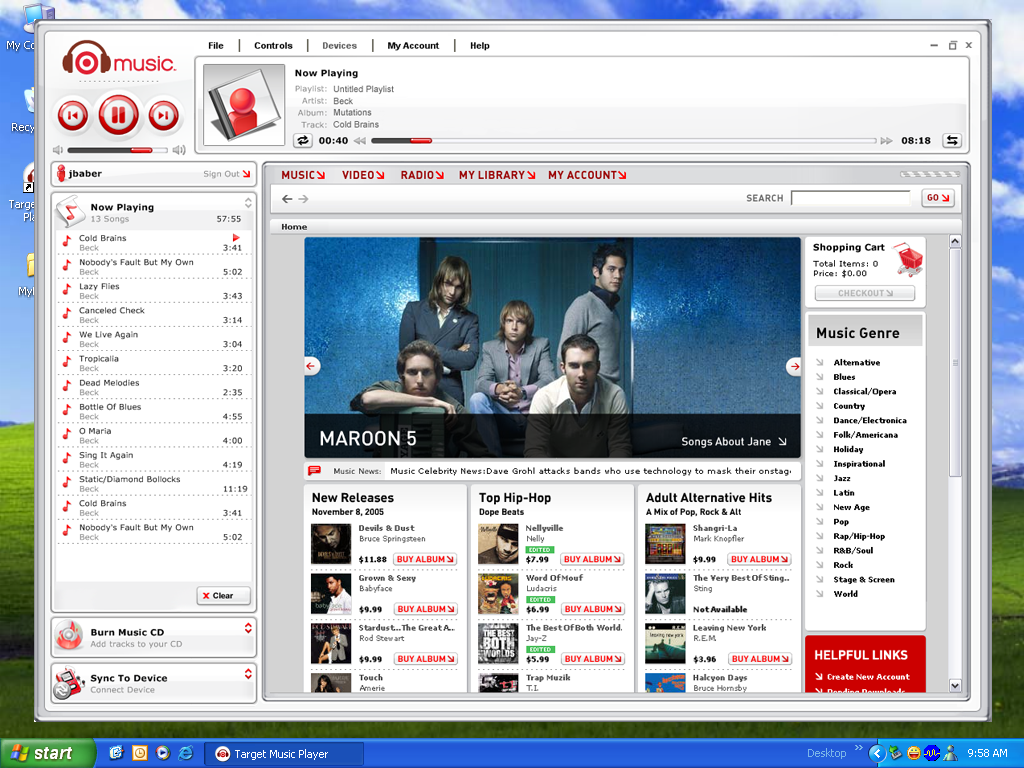The width and height of the screenshot is (1024, 768).
Task: Open the RADIO dropdown tab
Action: [x=422, y=175]
